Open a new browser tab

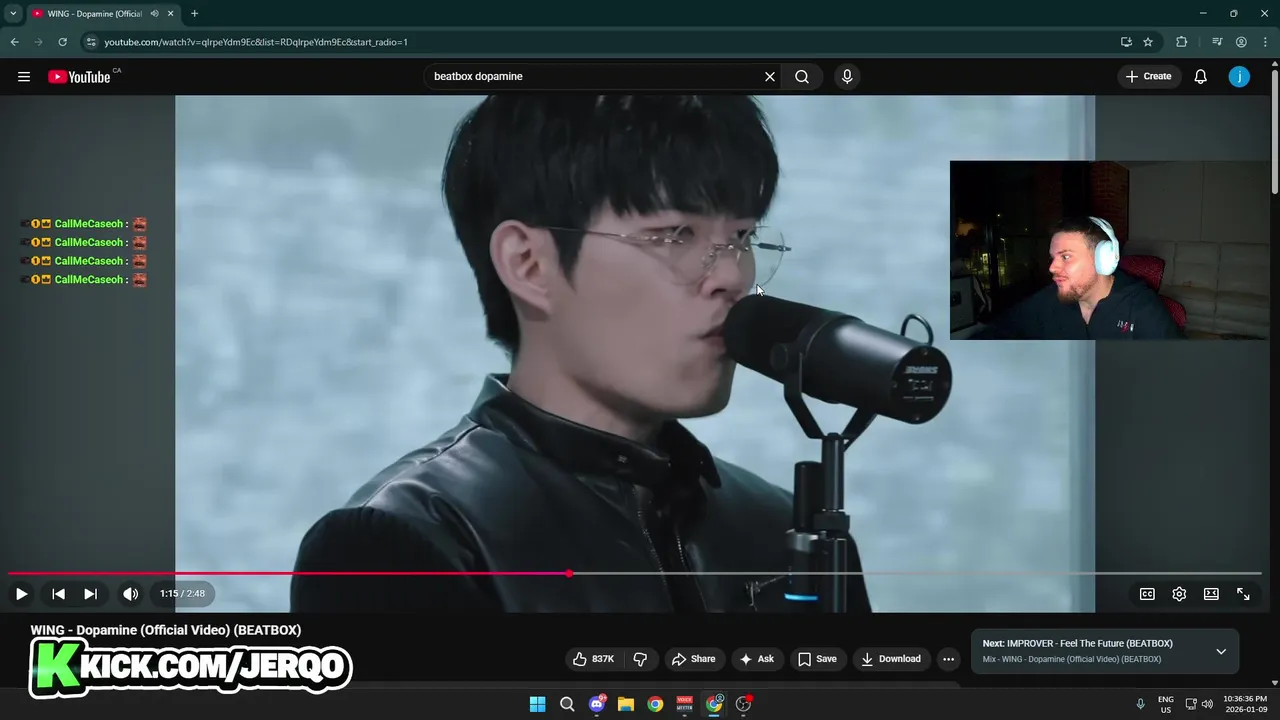pyautogui.click(x=194, y=14)
